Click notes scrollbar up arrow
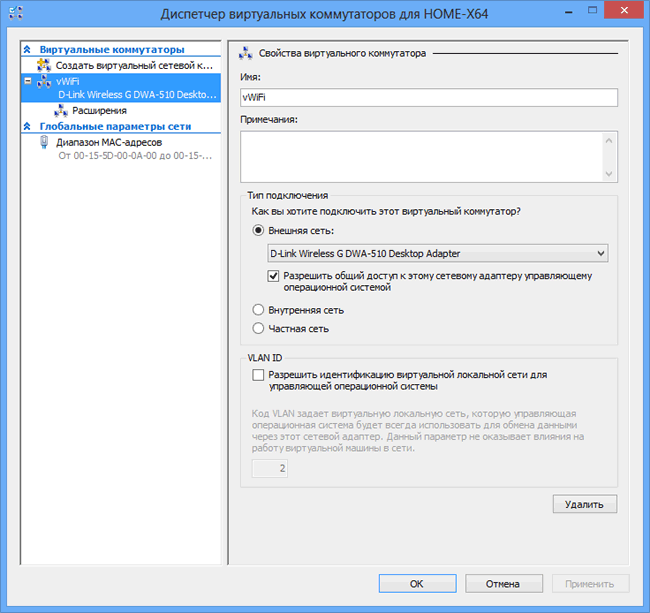 609,141
